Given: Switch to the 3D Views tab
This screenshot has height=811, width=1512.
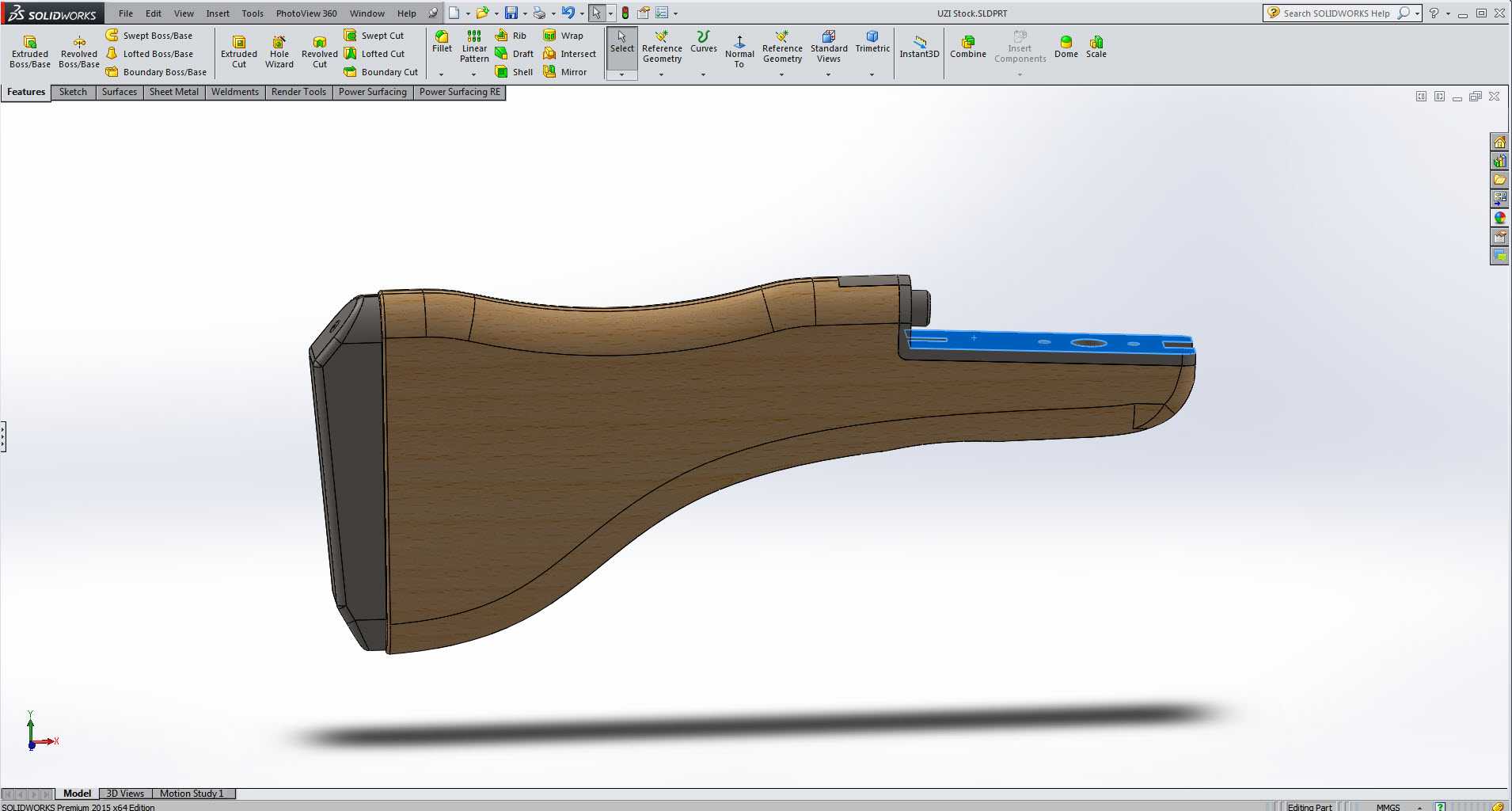Looking at the screenshot, I should click(125, 794).
